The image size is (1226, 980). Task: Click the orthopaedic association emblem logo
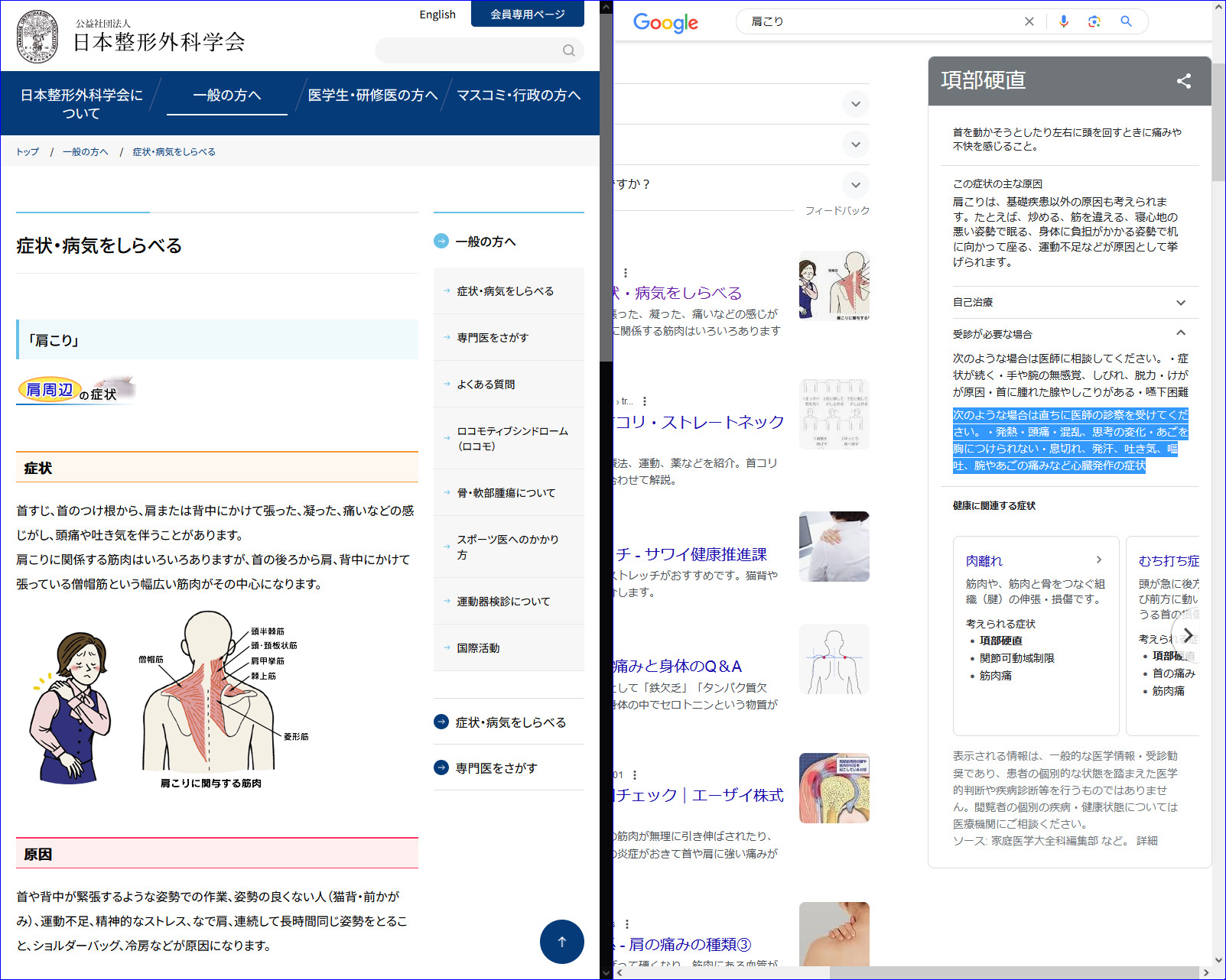click(37, 37)
